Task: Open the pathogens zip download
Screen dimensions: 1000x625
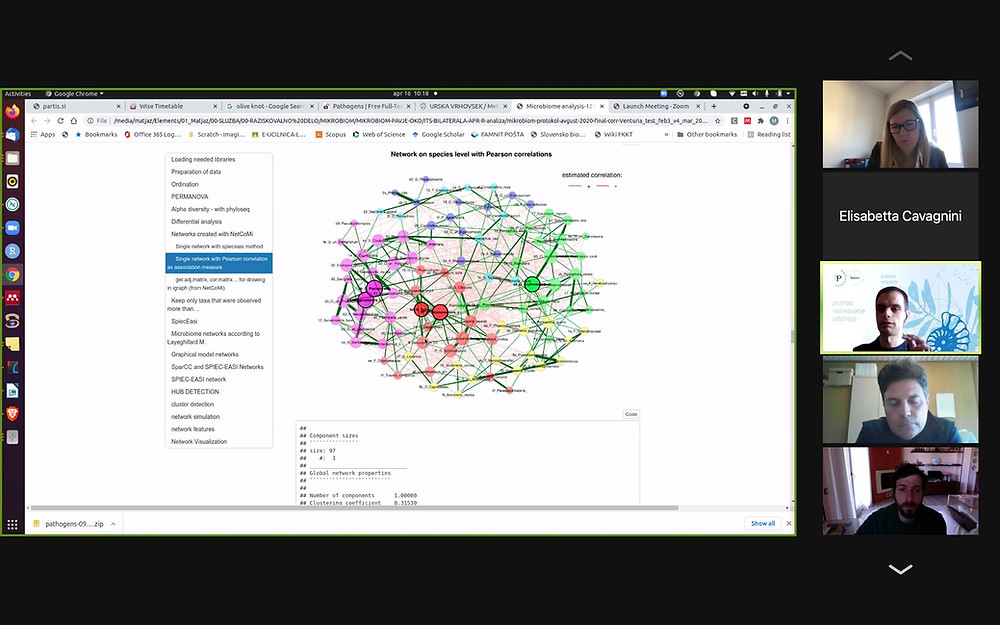Action: 73,524
